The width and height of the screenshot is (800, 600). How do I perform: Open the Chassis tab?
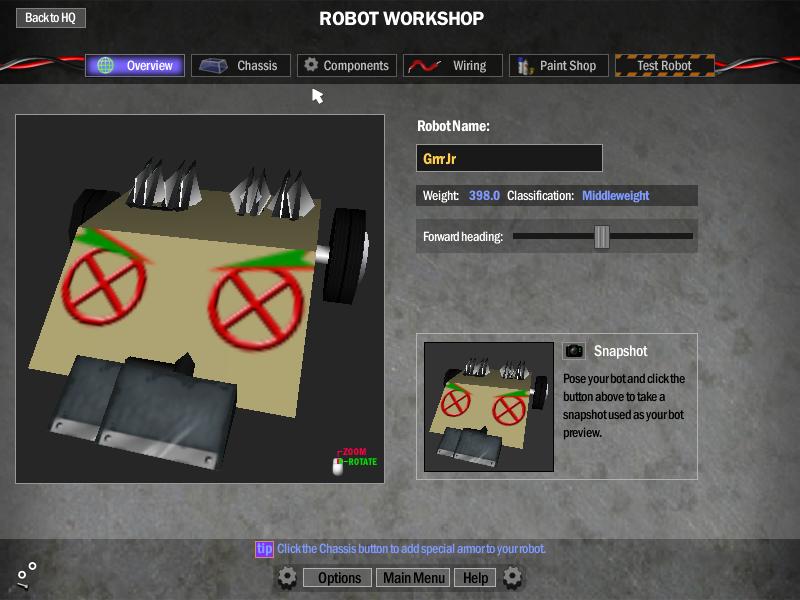tap(241, 65)
